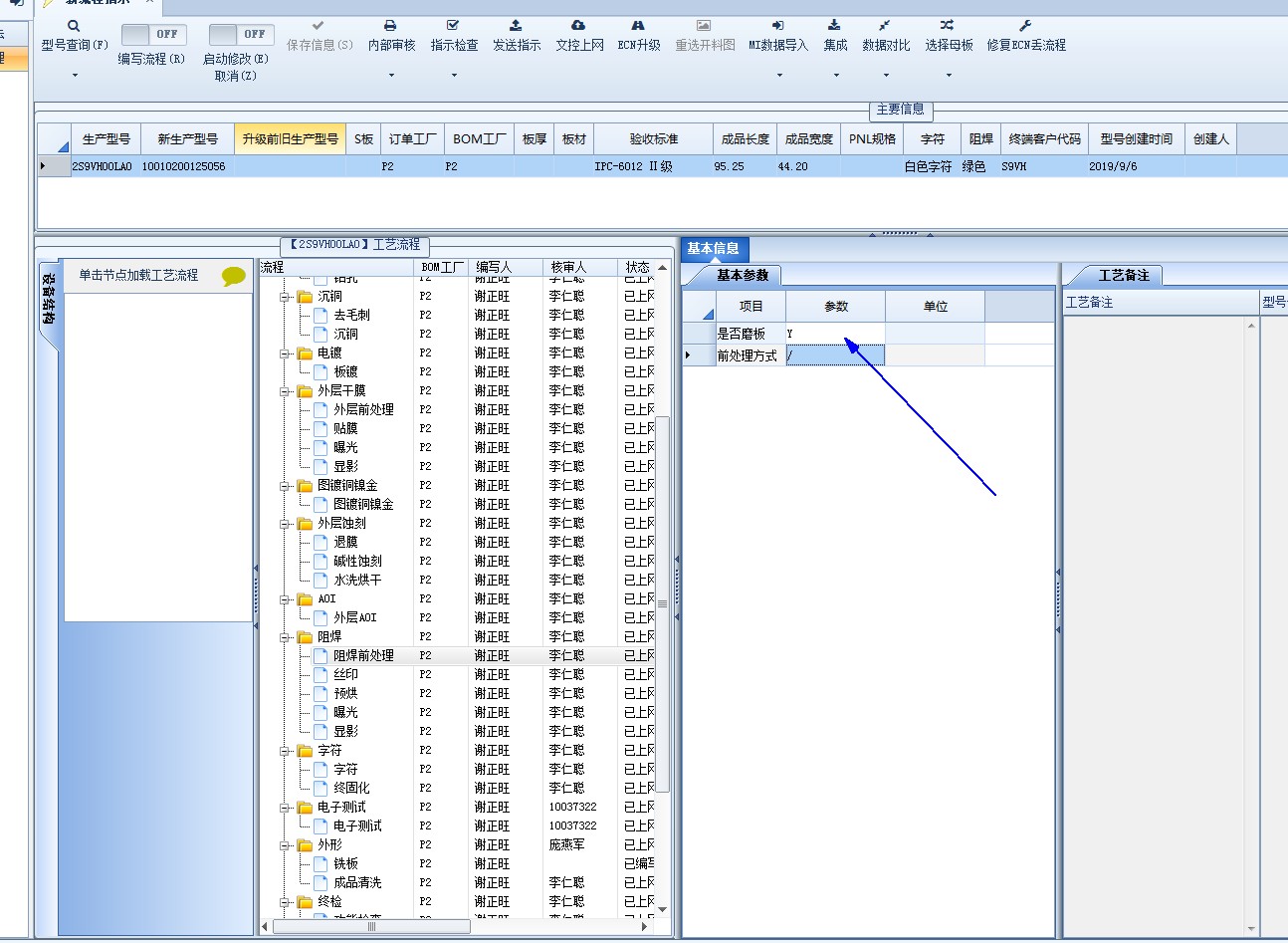Open the dropdown arrow under 内部审核

391,76
